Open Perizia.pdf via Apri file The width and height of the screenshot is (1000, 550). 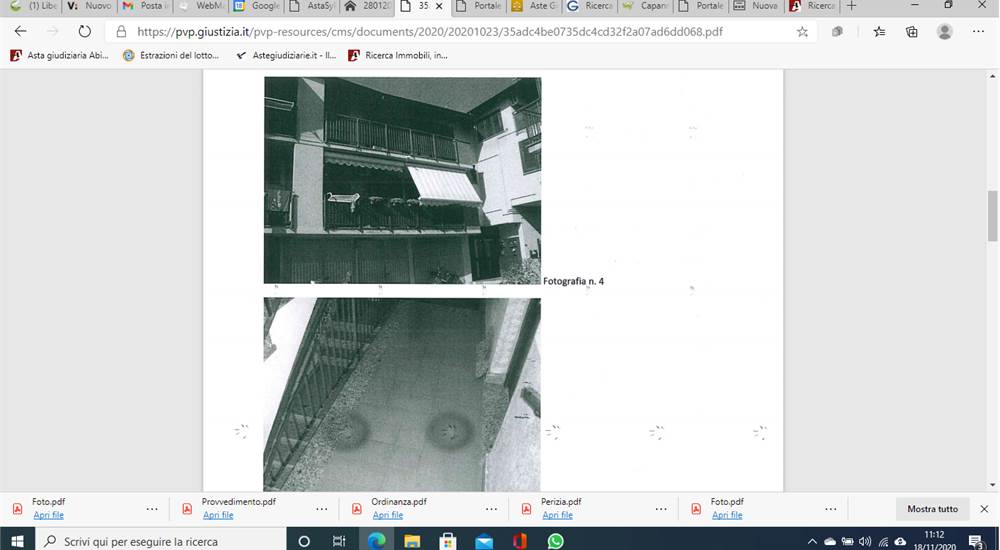(557, 515)
